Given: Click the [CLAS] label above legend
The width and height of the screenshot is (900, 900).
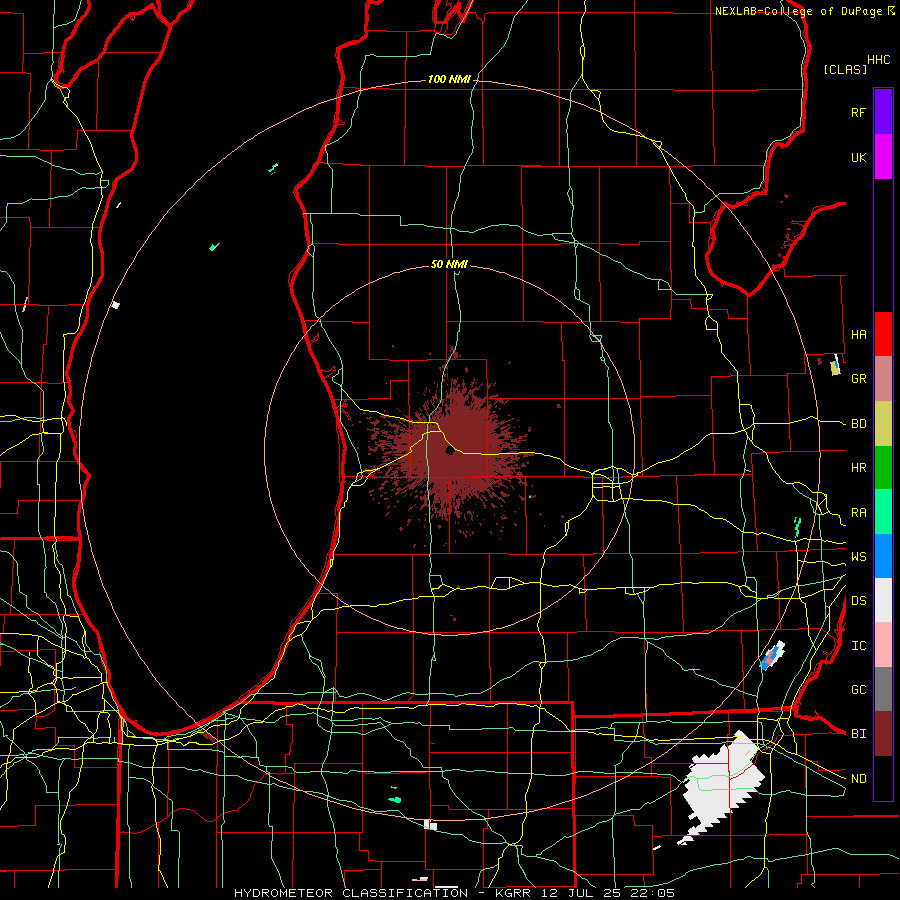Looking at the screenshot, I should [x=845, y=69].
